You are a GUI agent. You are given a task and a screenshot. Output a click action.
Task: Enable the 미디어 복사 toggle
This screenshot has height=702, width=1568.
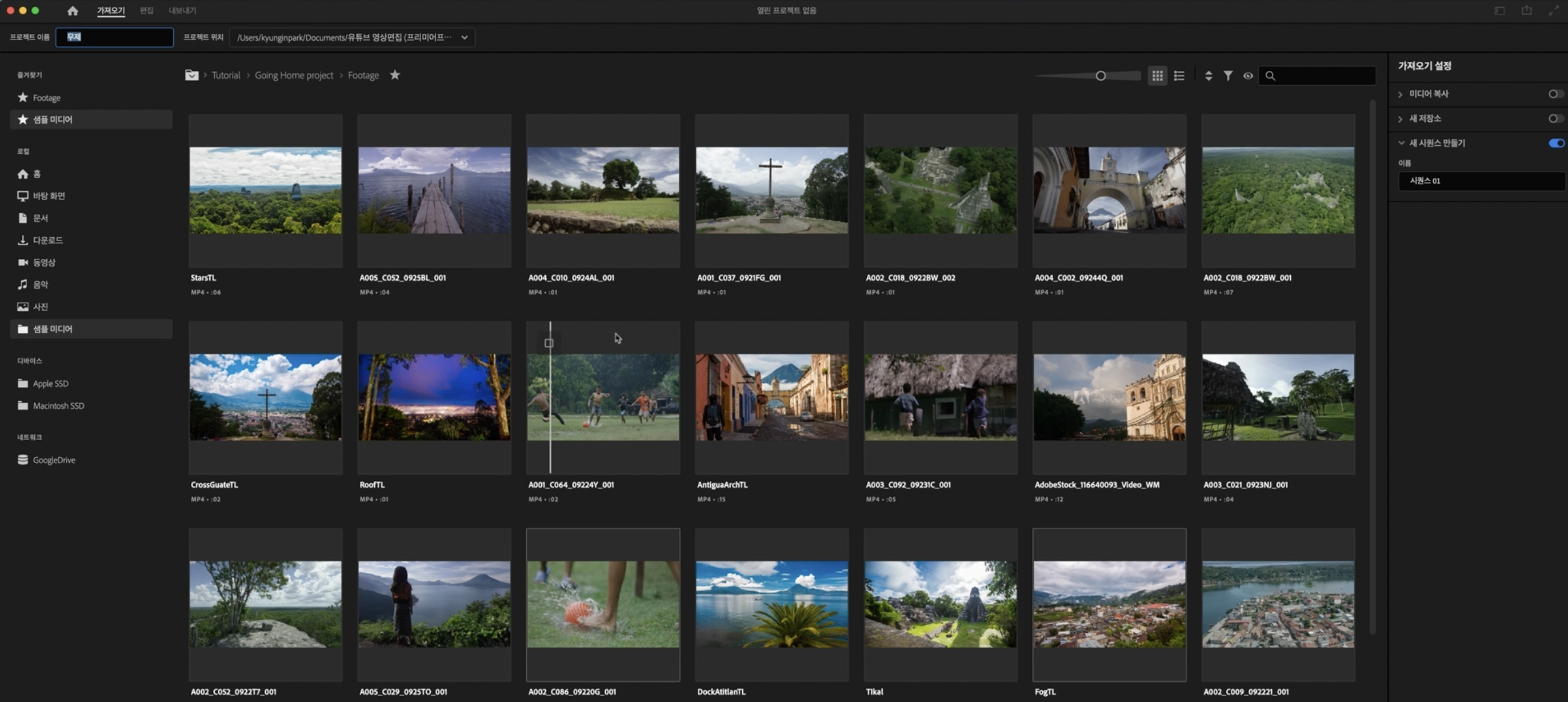pyautogui.click(x=1555, y=94)
